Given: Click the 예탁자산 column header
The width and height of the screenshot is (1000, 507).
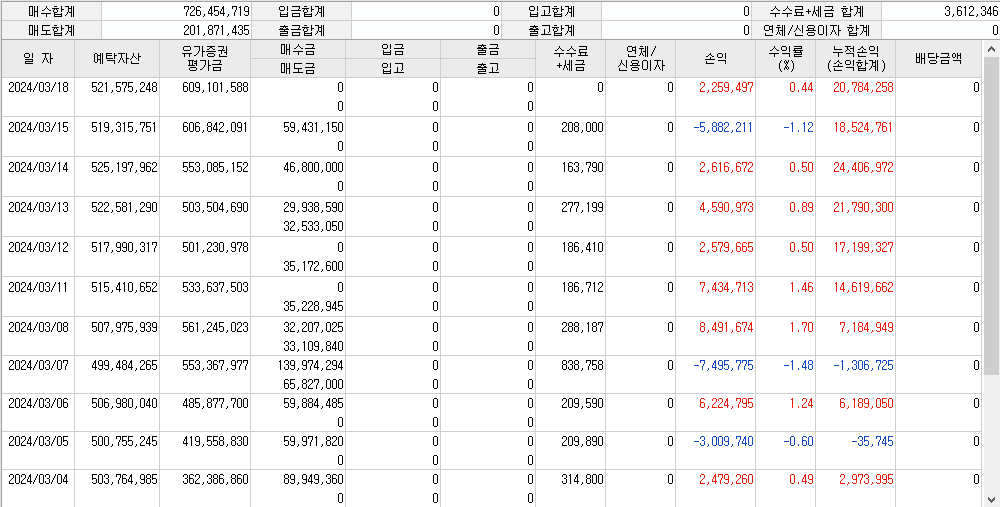Looking at the screenshot, I should point(117,59).
